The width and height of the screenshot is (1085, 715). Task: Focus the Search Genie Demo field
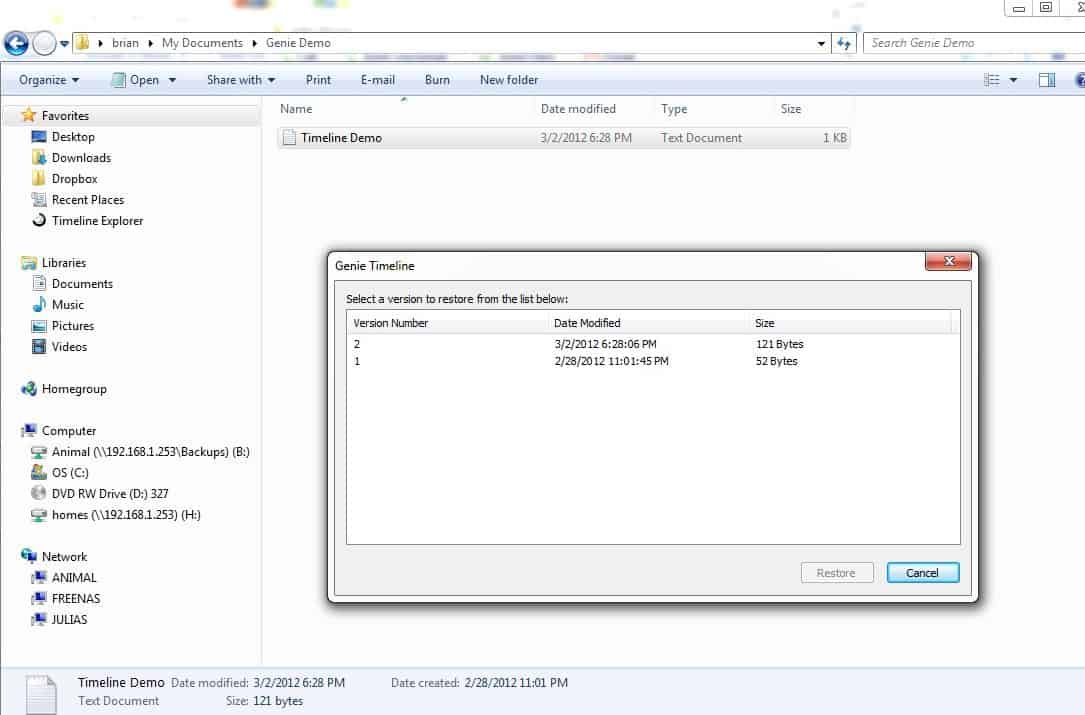pos(974,43)
